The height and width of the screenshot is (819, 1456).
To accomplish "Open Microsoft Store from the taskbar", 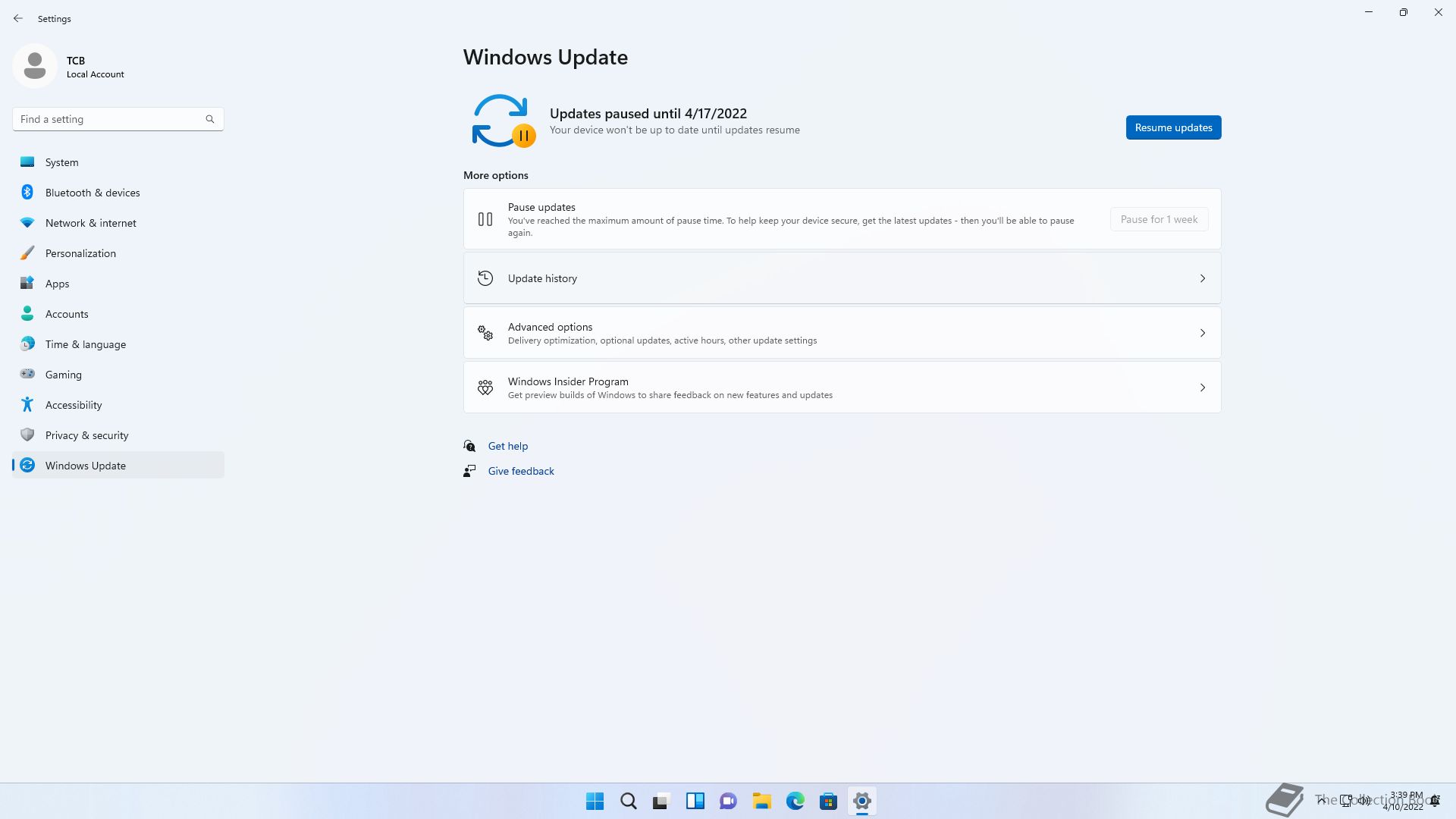I will [829, 801].
